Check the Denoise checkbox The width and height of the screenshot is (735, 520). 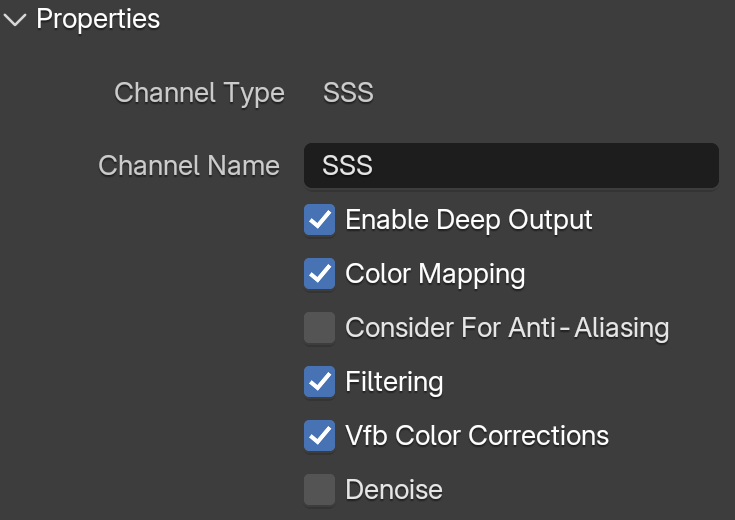coord(319,490)
